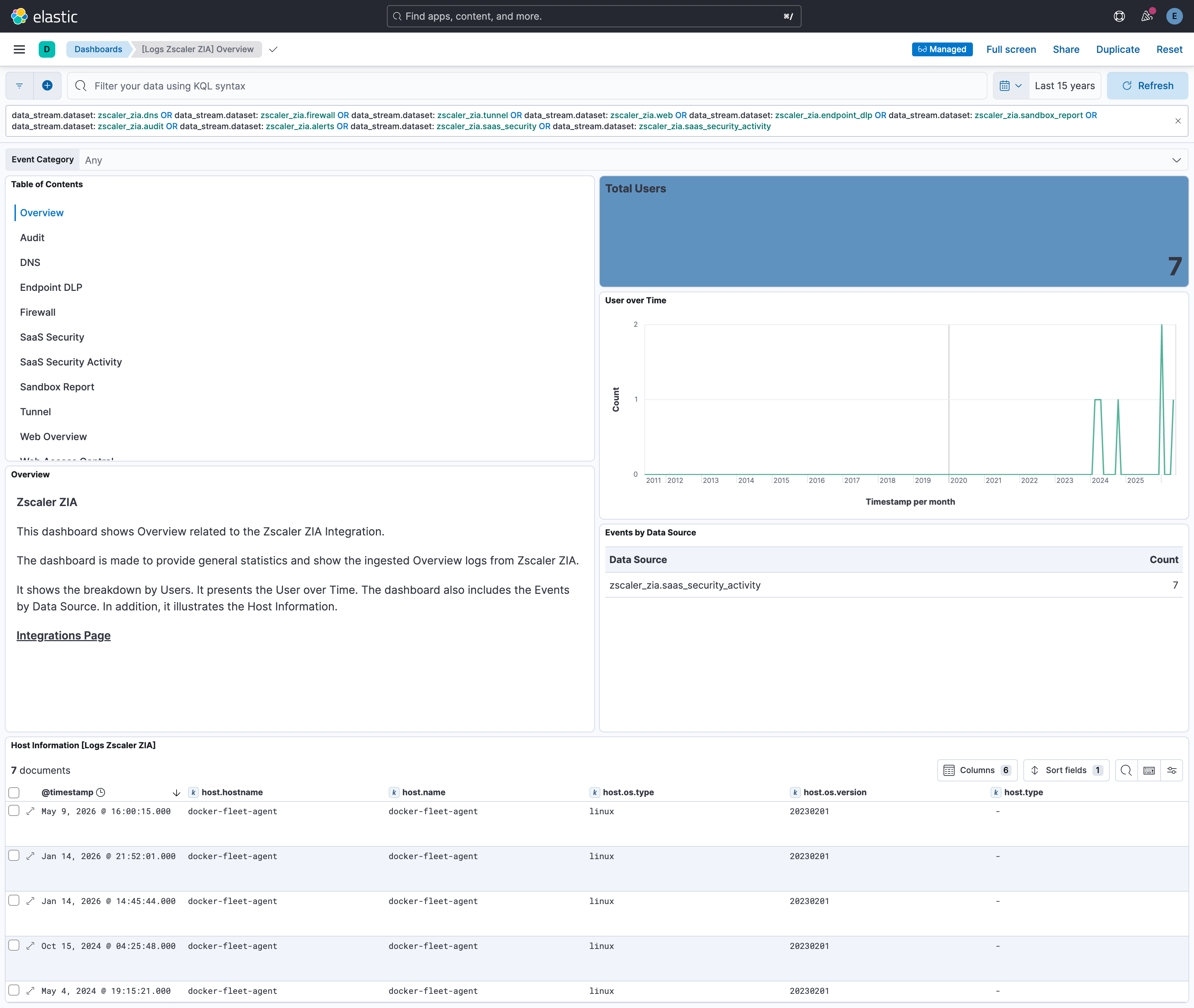Expand the May 4, 2024 document row
The height and width of the screenshot is (1008, 1194).
click(x=31, y=991)
